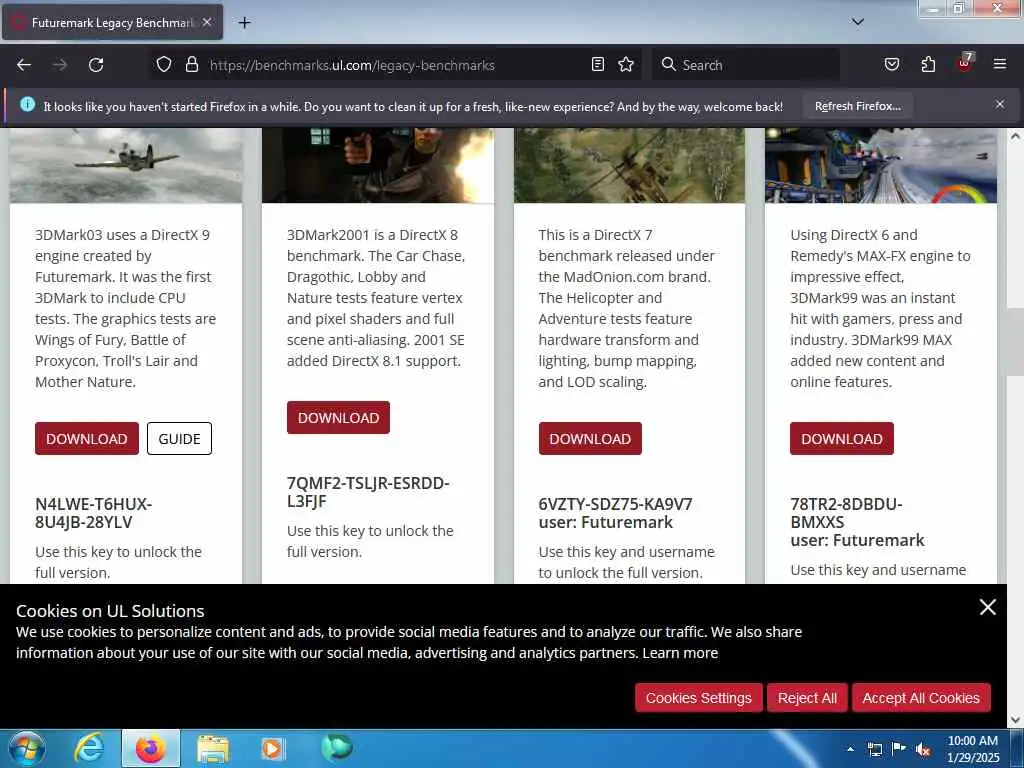
Task: Open the Action Center flag icon
Action: (x=899, y=749)
